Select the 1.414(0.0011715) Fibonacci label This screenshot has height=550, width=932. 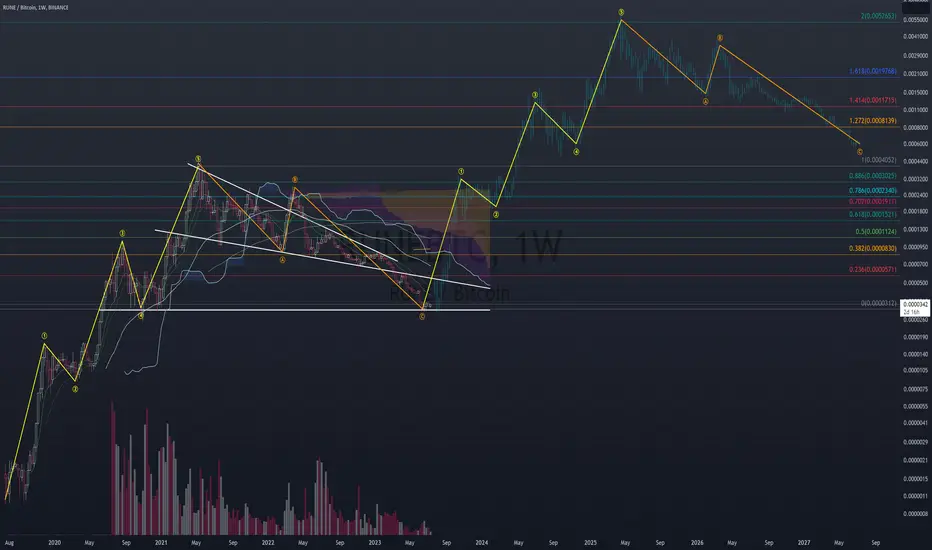point(873,100)
